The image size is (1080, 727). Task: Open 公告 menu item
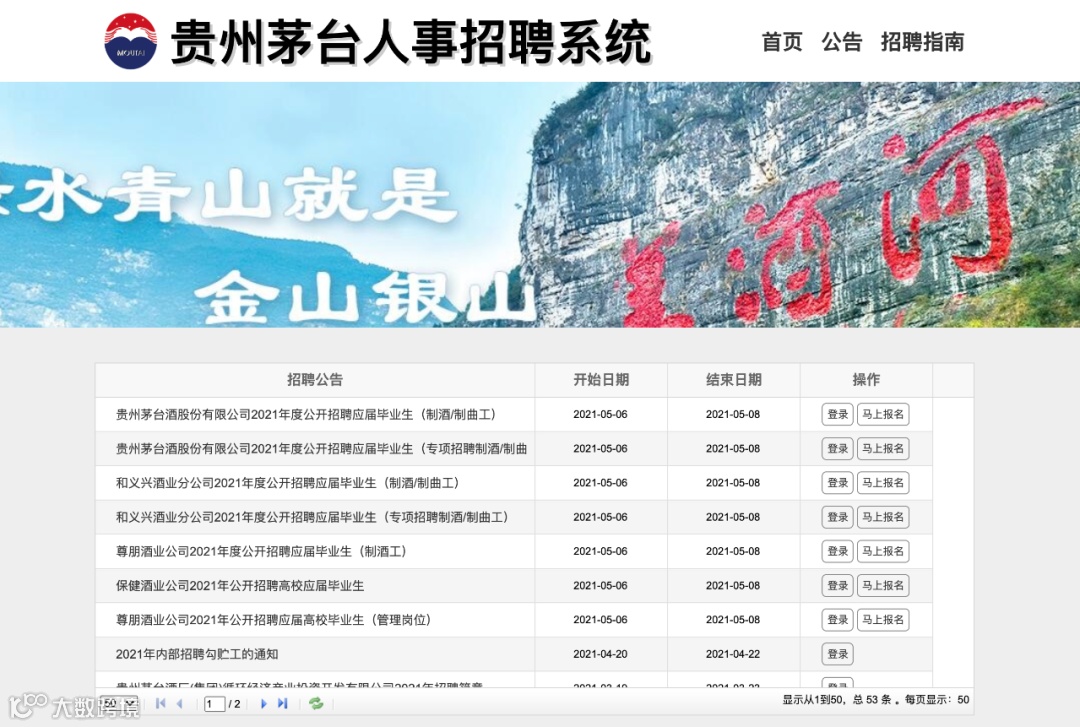(x=842, y=41)
